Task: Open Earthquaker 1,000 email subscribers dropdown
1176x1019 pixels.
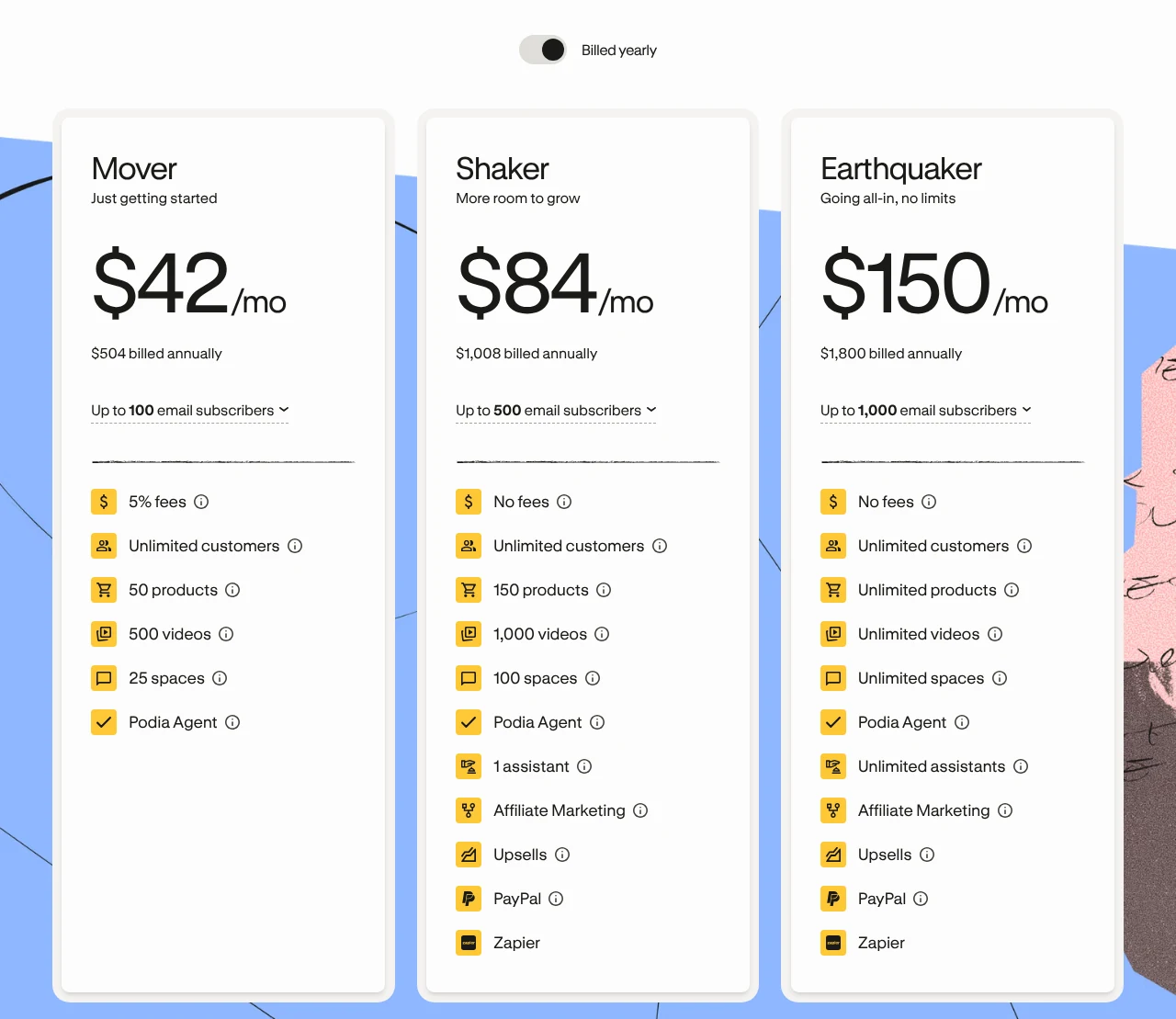Action: [926, 410]
